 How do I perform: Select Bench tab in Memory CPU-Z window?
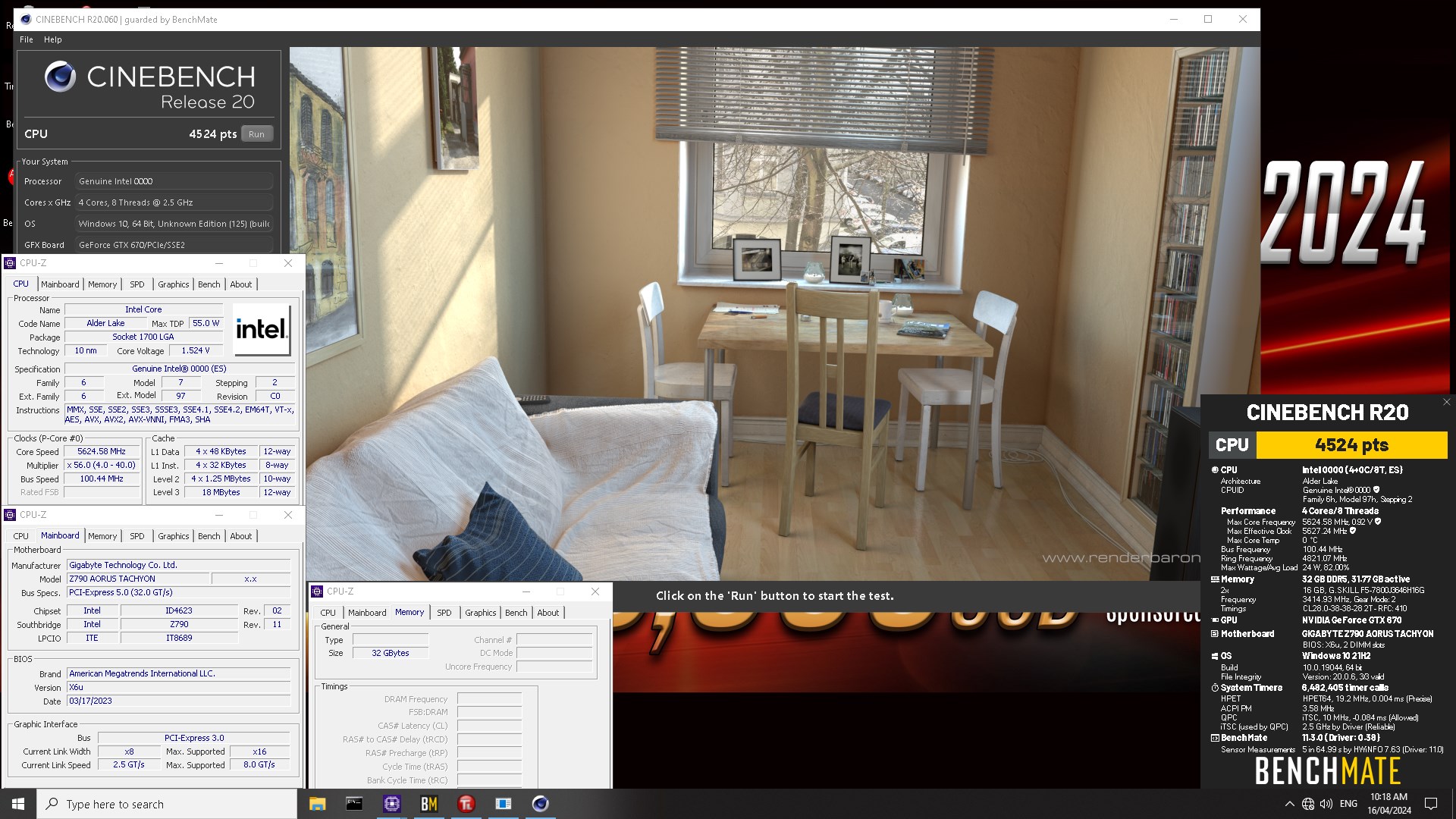(x=516, y=613)
